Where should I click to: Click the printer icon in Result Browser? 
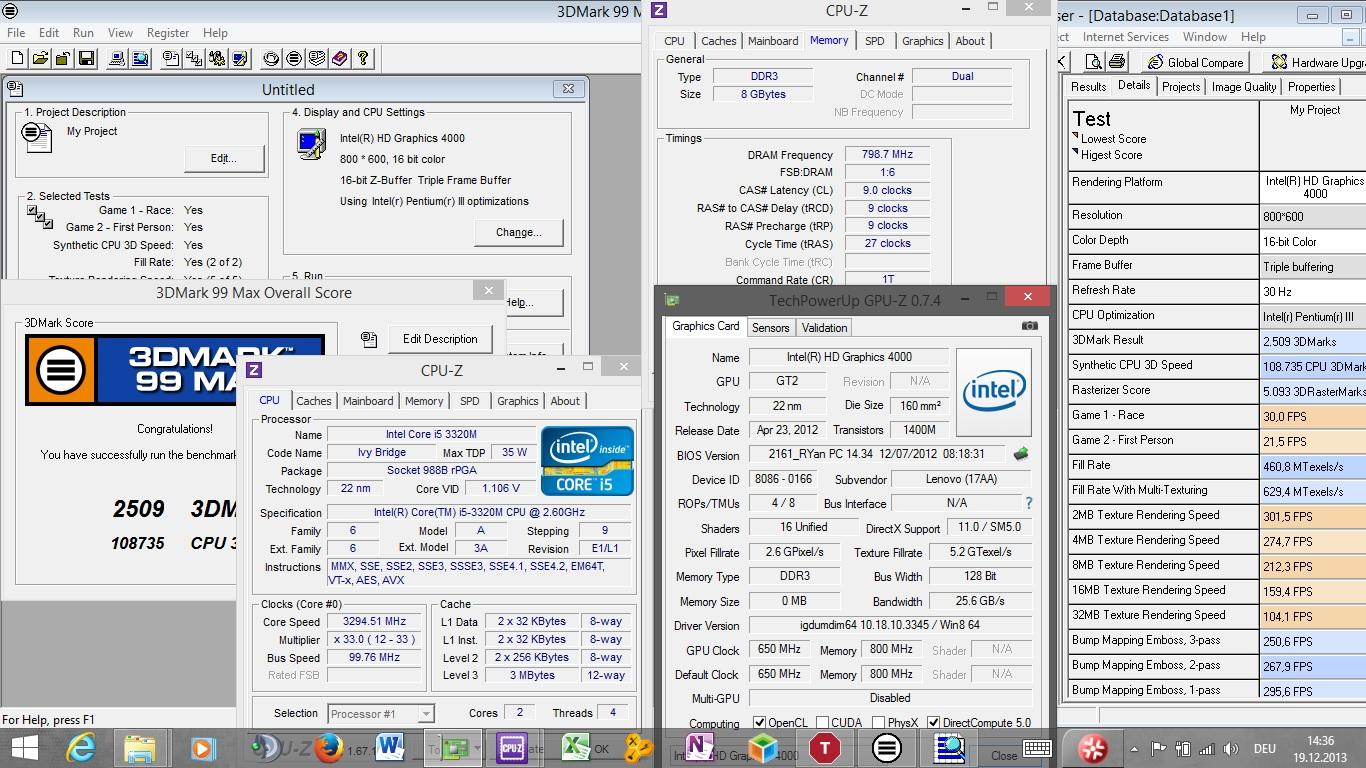tap(1118, 62)
